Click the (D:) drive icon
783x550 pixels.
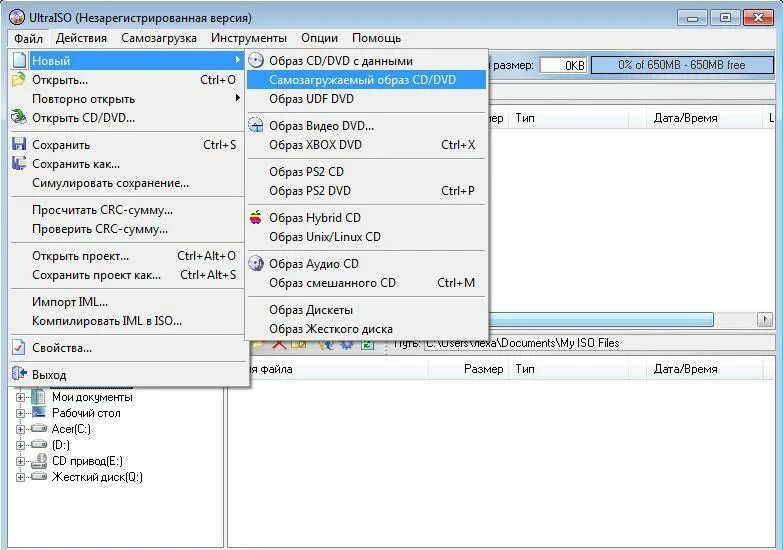pyautogui.click(x=38, y=445)
